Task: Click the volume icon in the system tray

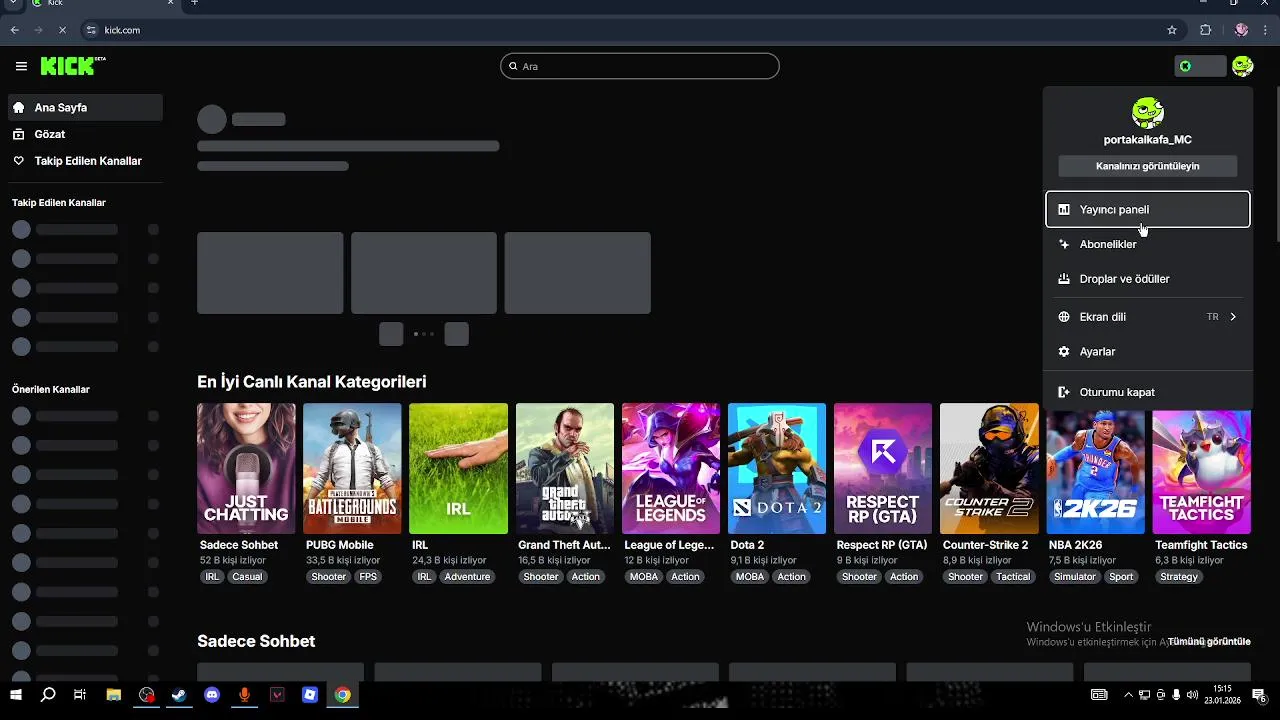Action: click(x=1190, y=695)
